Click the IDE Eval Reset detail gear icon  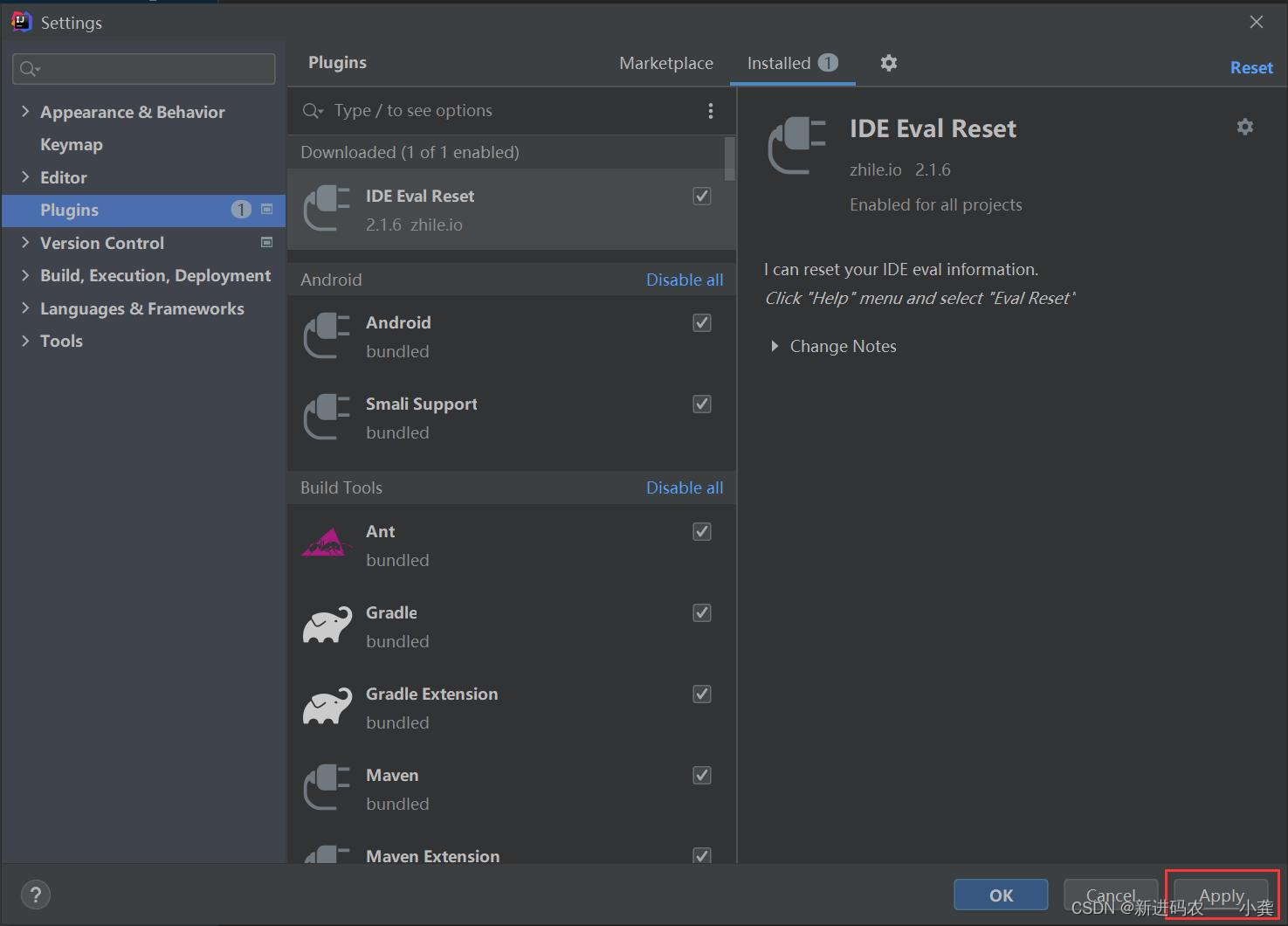click(1245, 127)
